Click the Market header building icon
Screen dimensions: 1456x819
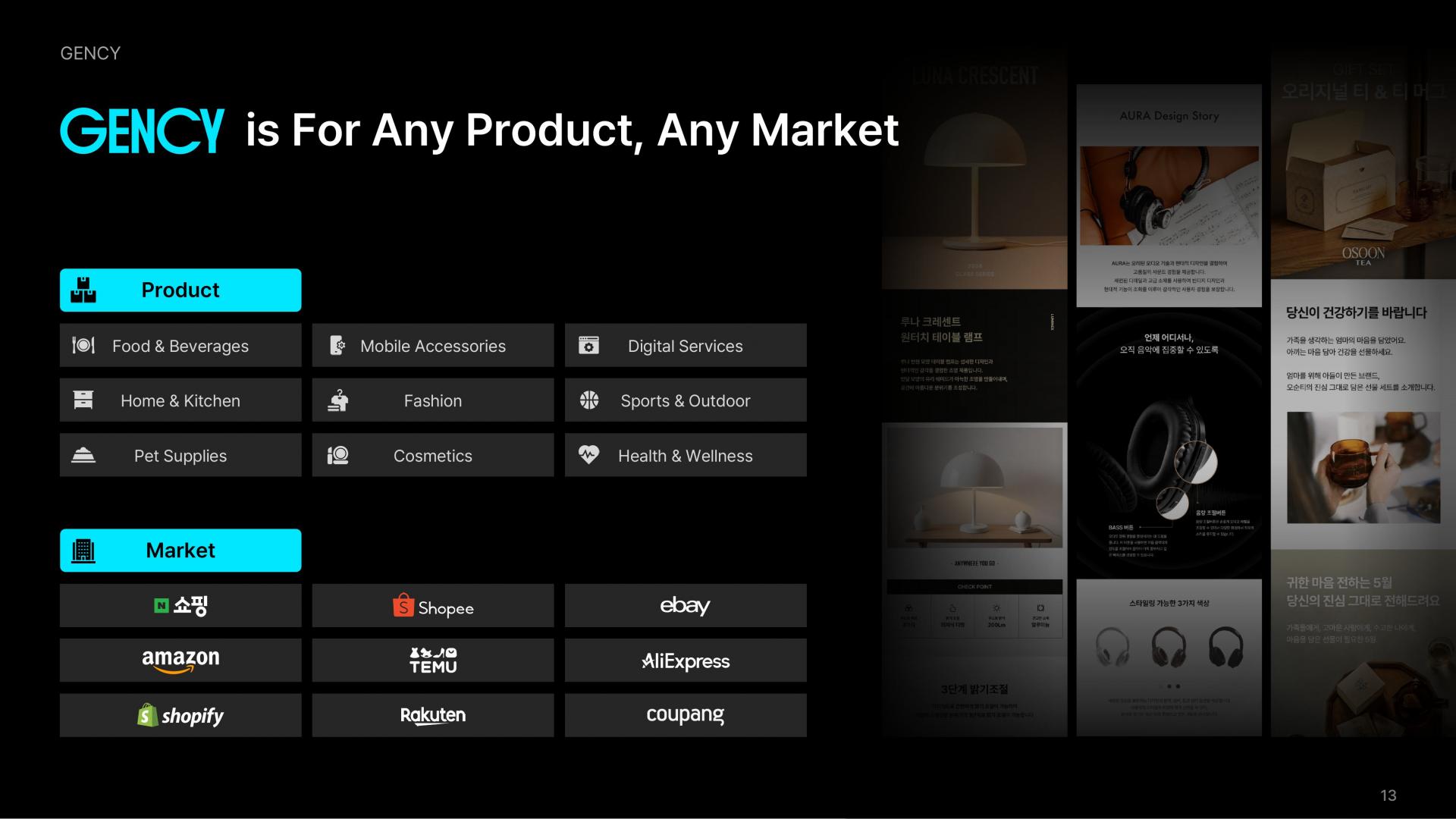click(83, 551)
